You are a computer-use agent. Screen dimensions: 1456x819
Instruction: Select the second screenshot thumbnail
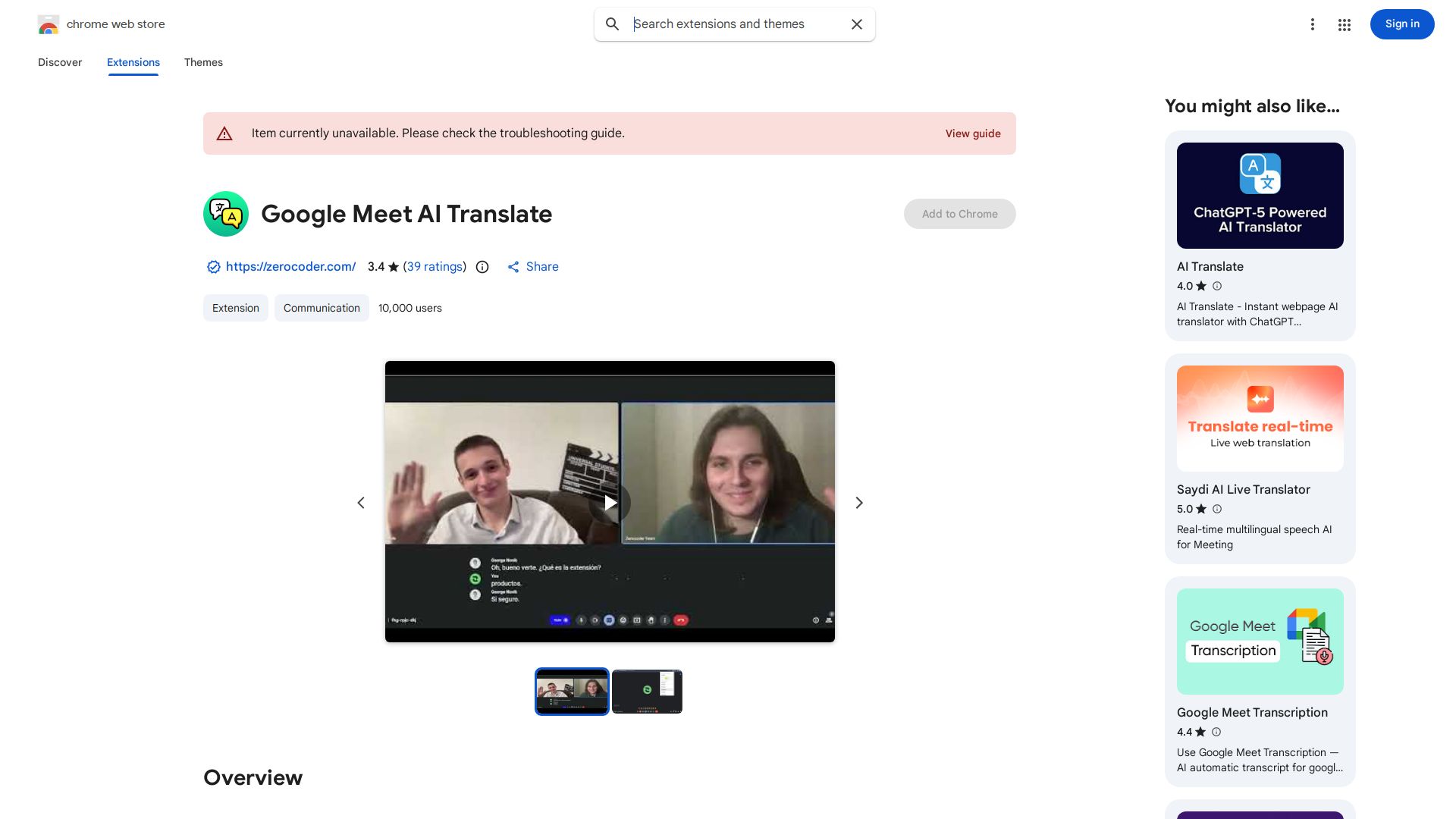(647, 691)
